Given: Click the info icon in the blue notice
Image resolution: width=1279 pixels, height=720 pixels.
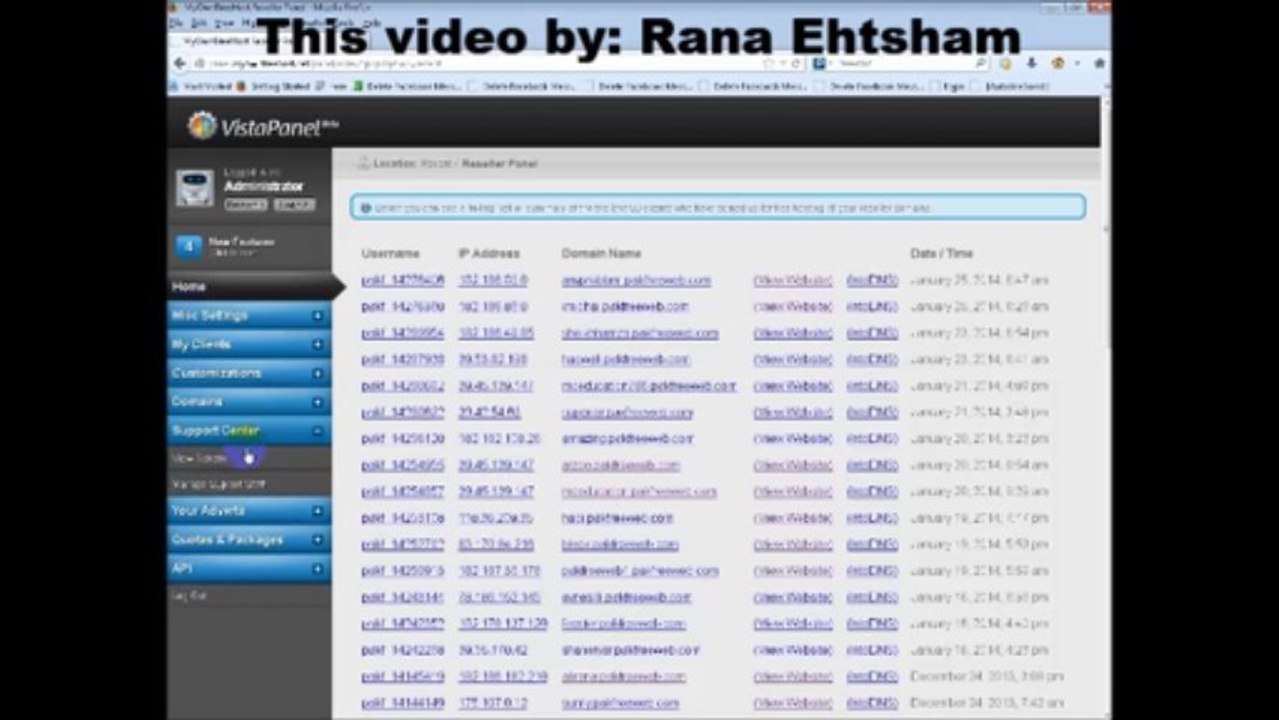Looking at the screenshot, I should click(365, 208).
